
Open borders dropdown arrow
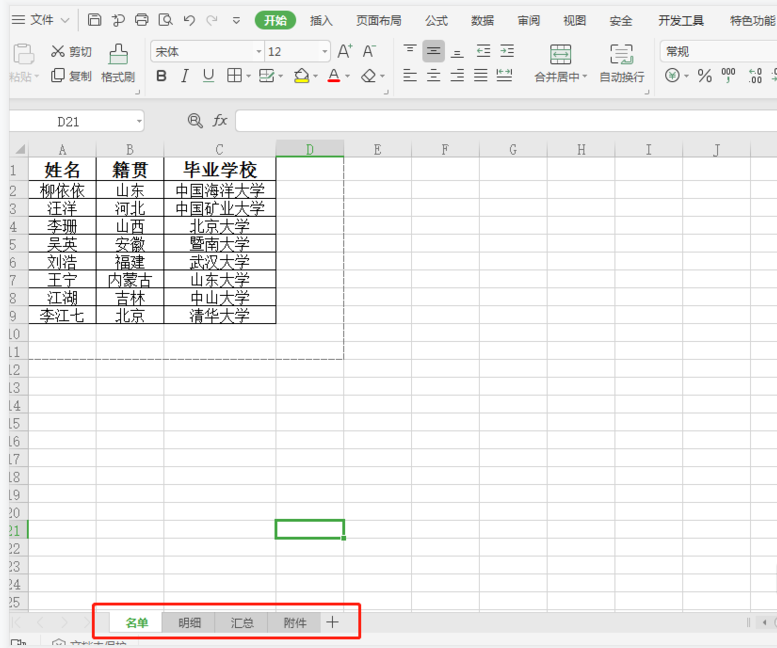[x=248, y=76]
